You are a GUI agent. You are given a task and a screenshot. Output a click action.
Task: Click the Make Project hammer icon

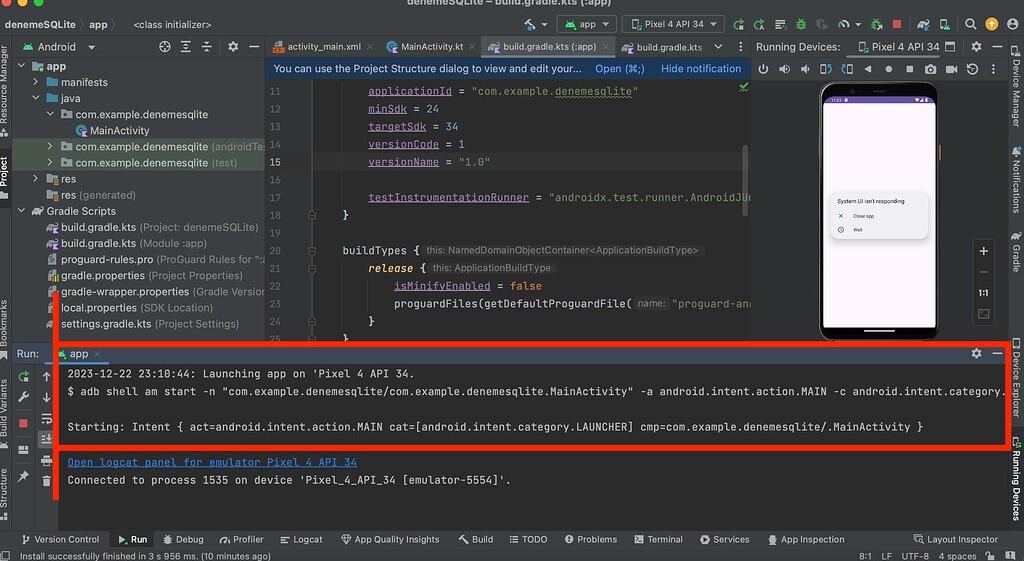pyautogui.click(x=530, y=24)
